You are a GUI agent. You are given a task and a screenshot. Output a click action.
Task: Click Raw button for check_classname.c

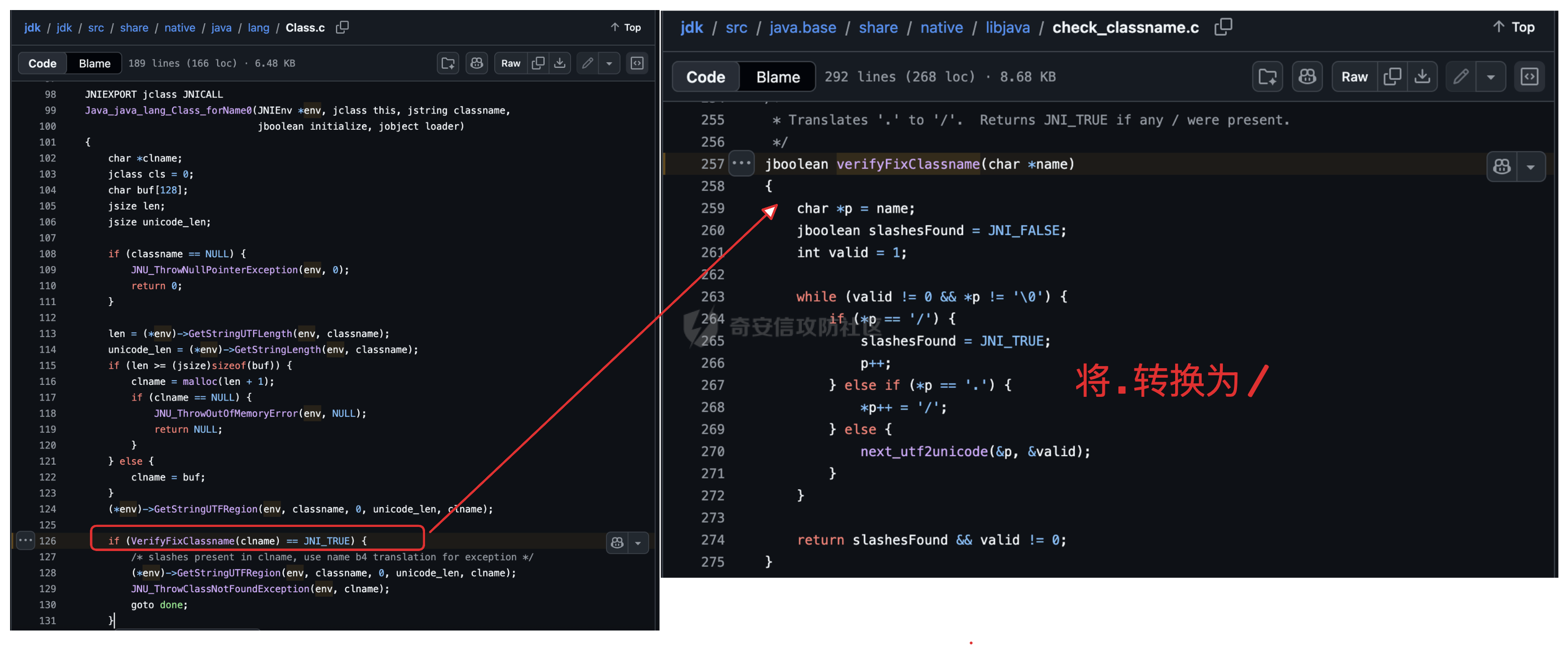[x=1354, y=77]
